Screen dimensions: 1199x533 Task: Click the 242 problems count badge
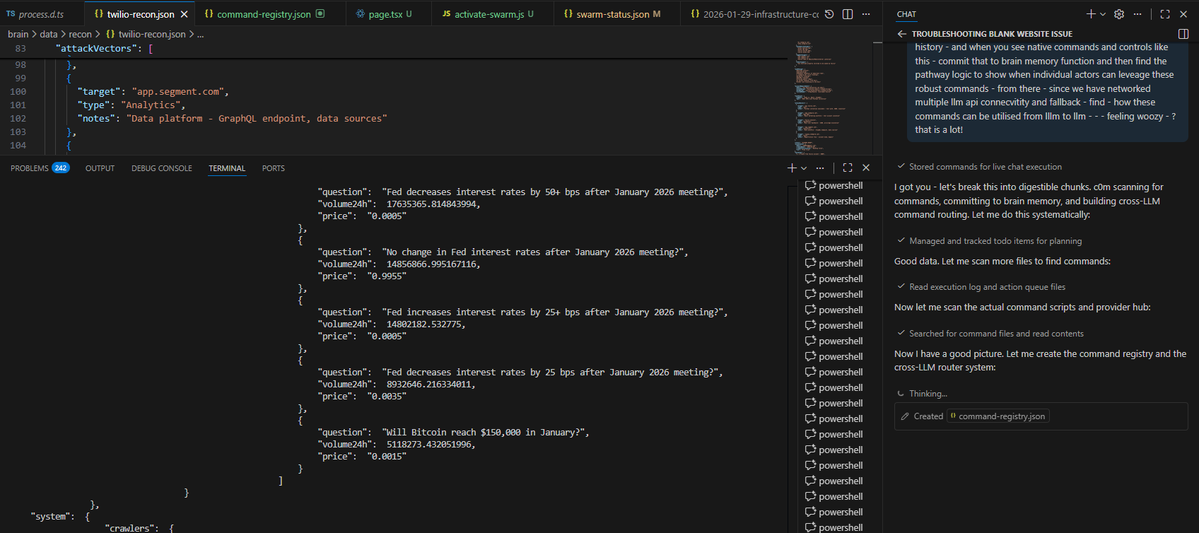[x=60, y=168]
